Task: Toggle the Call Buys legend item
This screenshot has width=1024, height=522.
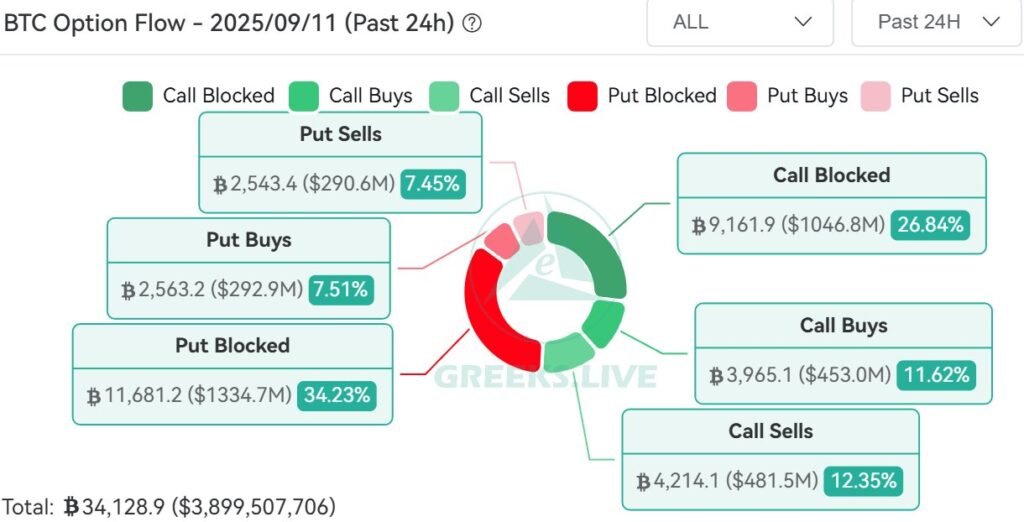Action: (350, 96)
